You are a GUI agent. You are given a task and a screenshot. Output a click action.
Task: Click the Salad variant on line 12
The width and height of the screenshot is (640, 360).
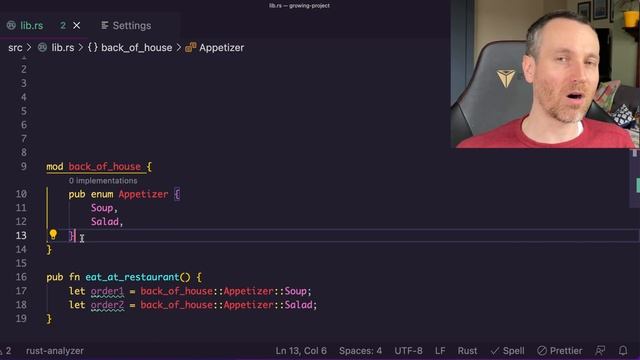(104, 222)
